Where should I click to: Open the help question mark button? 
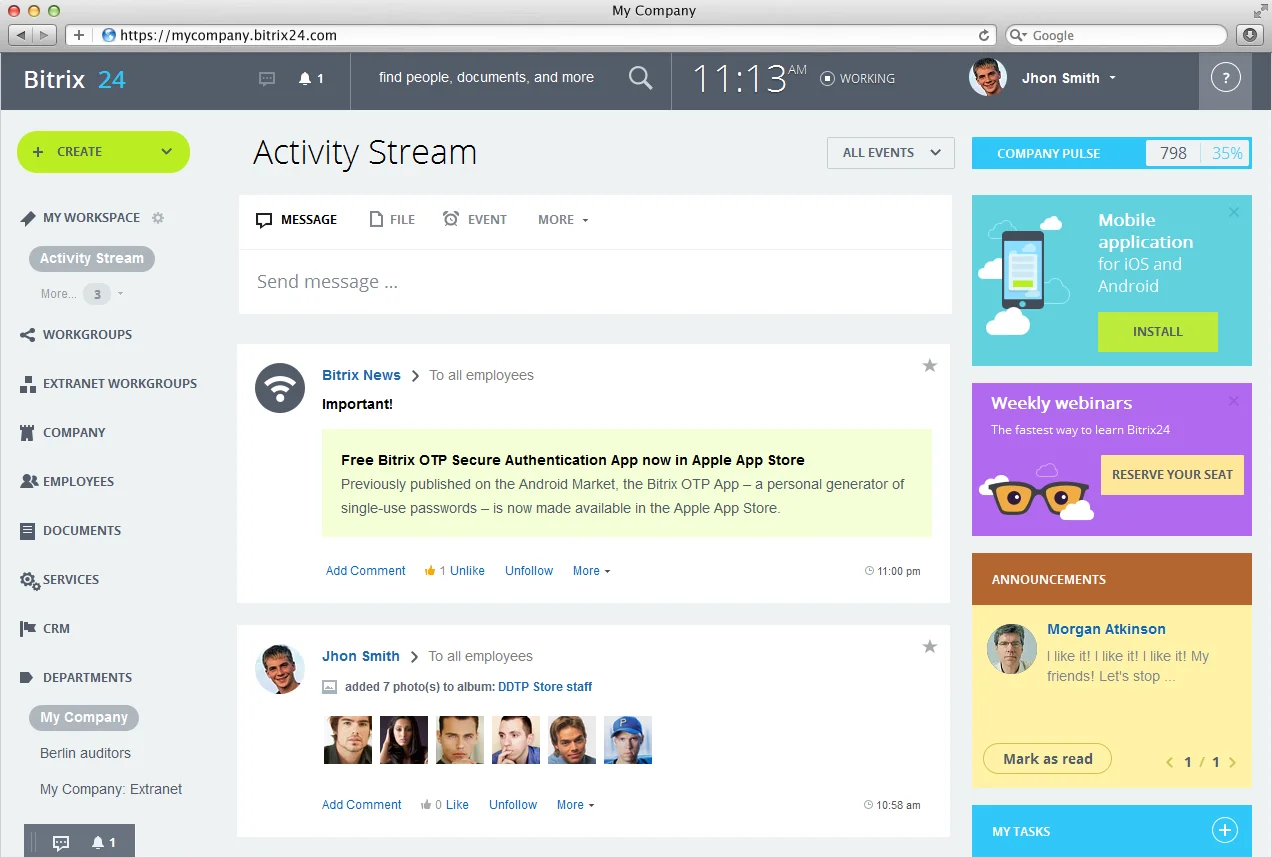[x=1225, y=78]
